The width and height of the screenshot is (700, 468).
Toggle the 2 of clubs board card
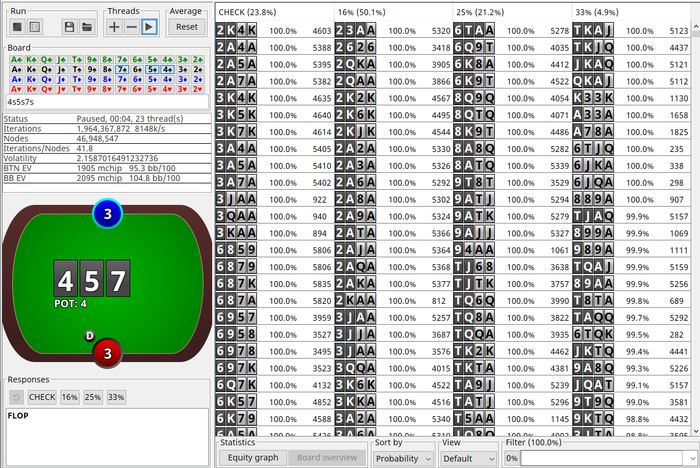coord(198,59)
